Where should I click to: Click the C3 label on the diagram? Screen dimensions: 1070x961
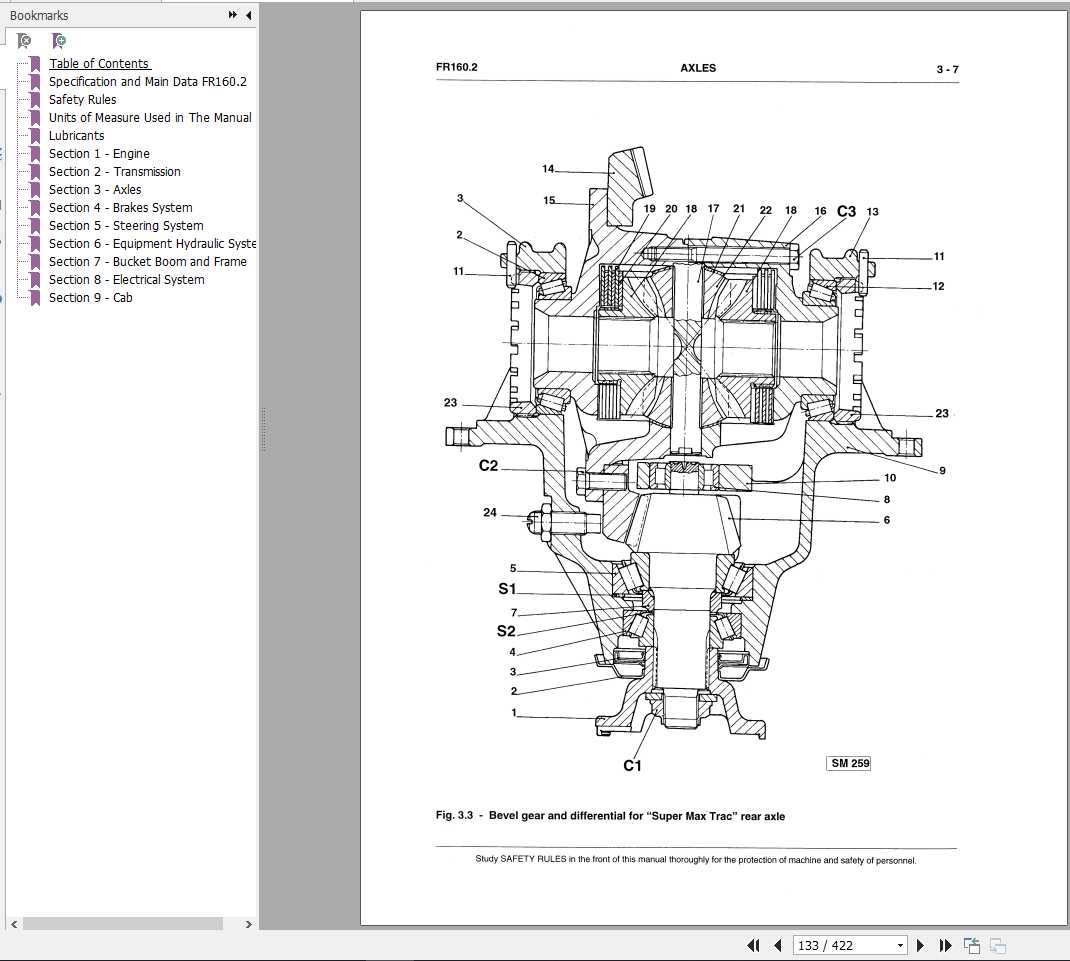pos(846,212)
